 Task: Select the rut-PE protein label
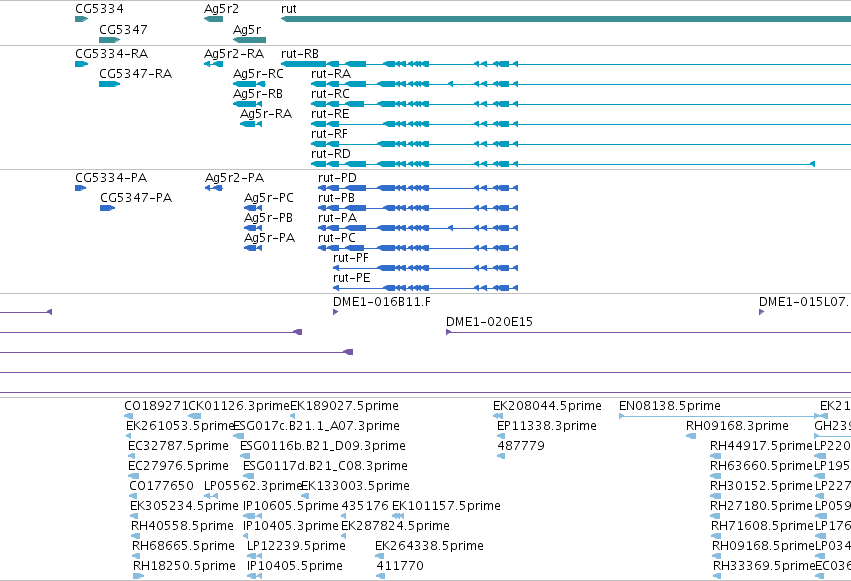click(x=352, y=278)
